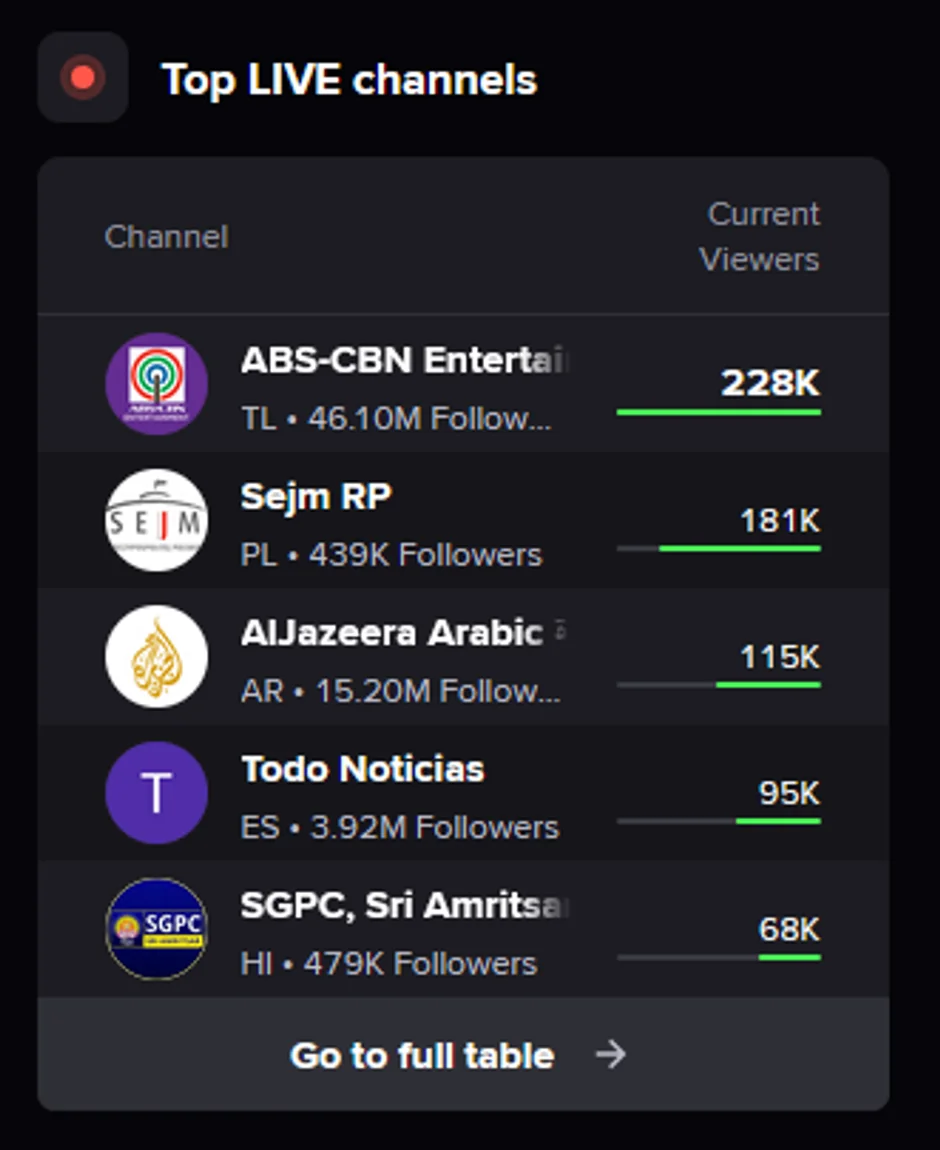The height and width of the screenshot is (1150, 940).
Task: Click the Todo Noticias purple T avatar
Action: (157, 793)
